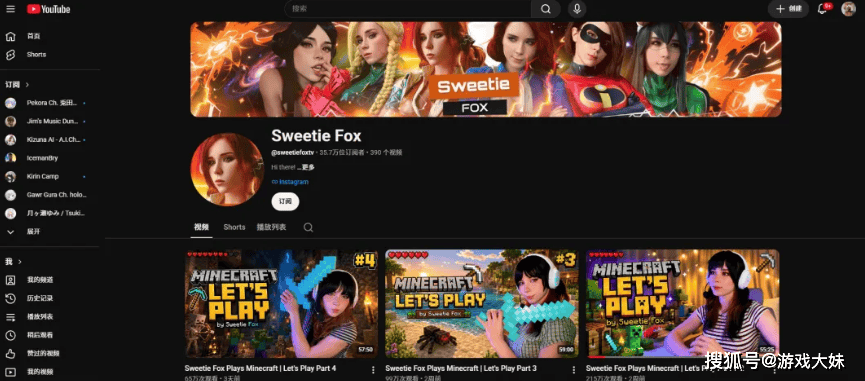Expand the 我 section header
The image size is (865, 381).
[14, 262]
